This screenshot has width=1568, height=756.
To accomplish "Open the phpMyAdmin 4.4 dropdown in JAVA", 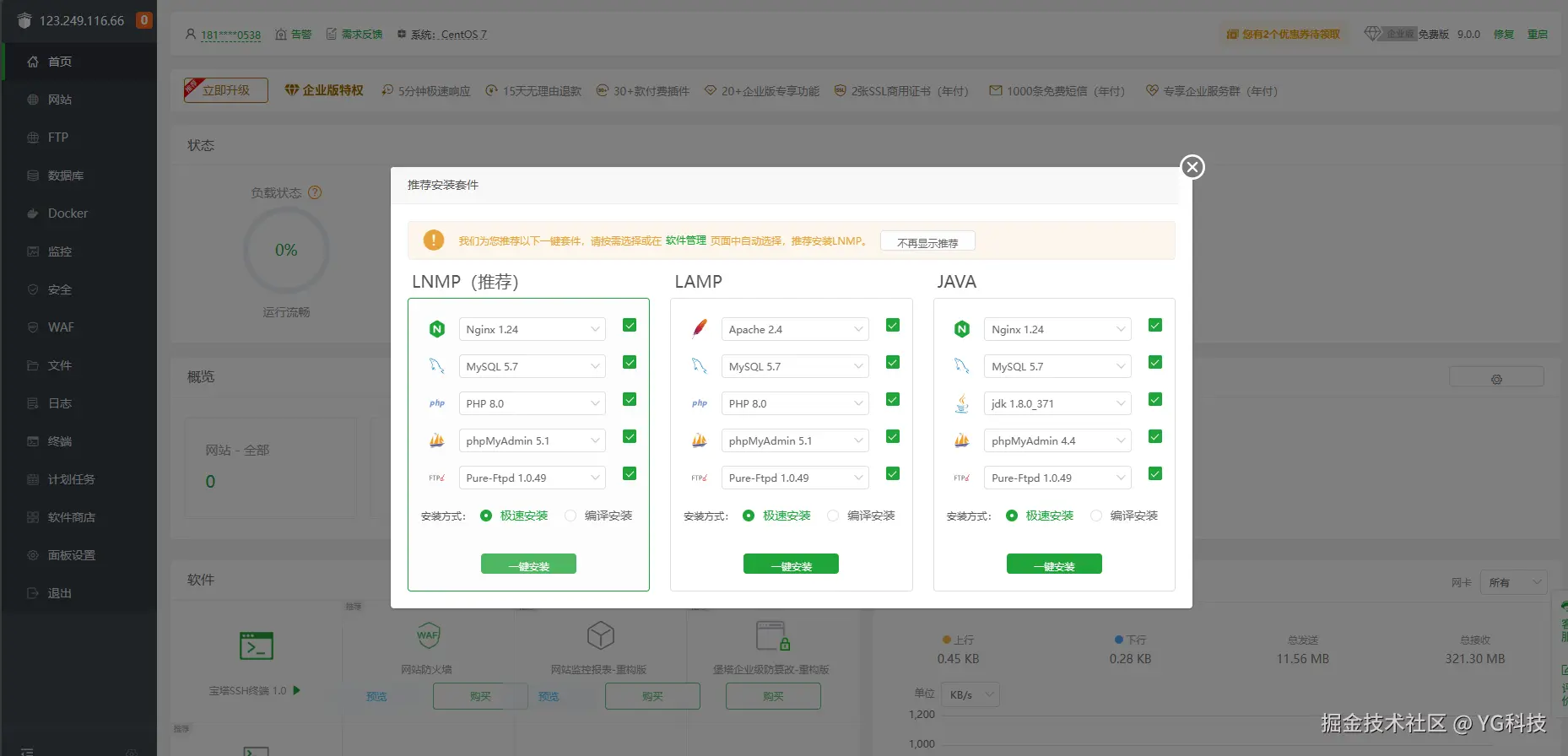I will click(x=1057, y=440).
